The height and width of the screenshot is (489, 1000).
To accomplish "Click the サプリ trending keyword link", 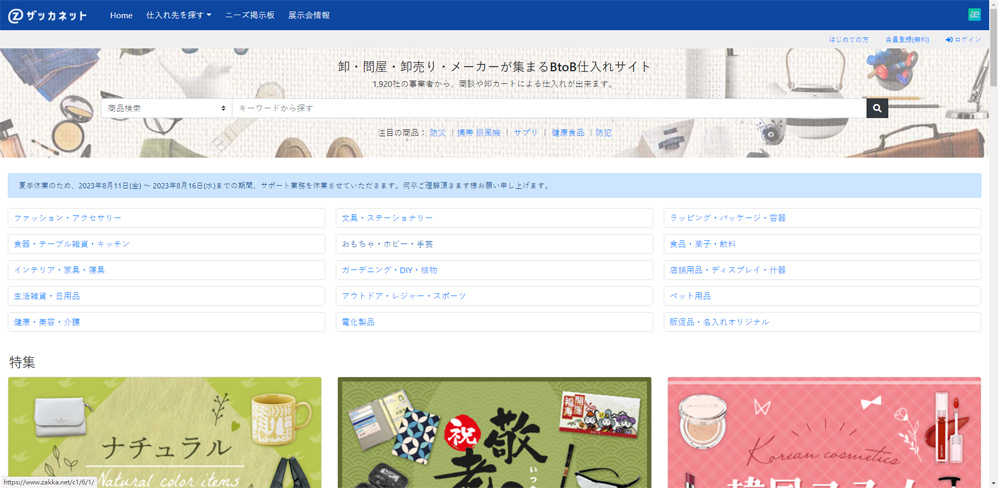I will pos(525,133).
